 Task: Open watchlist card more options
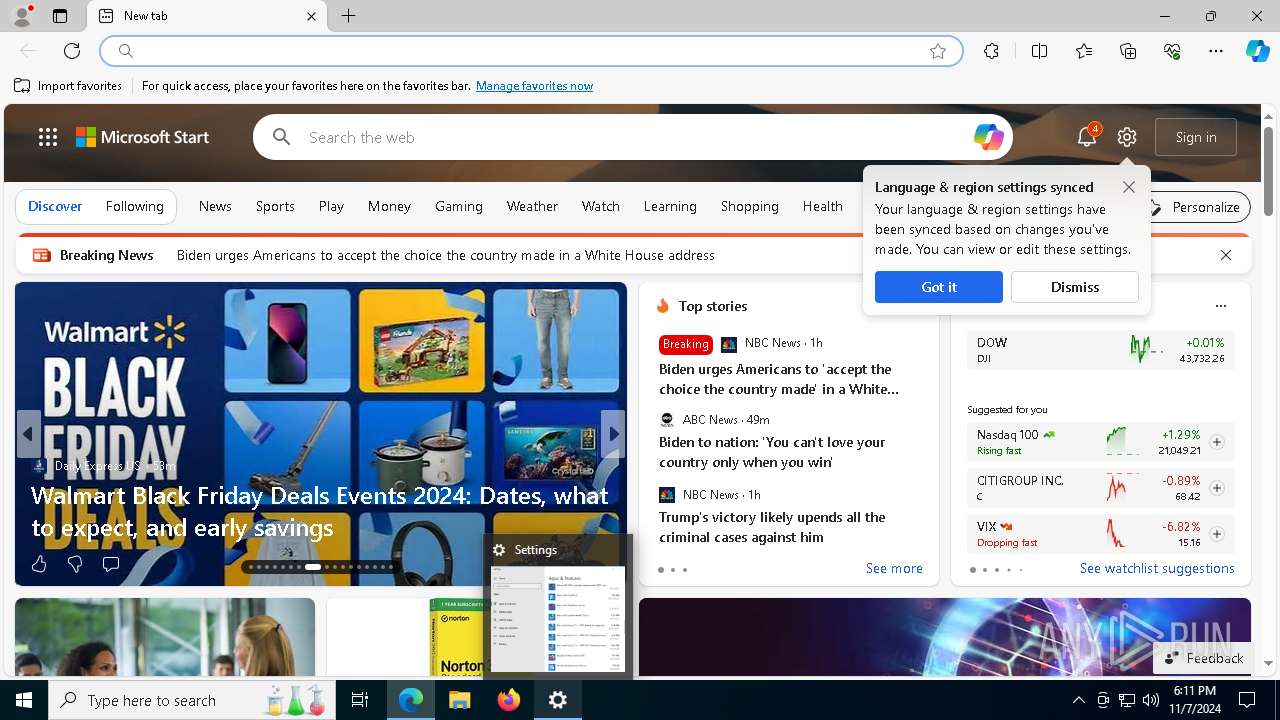pyautogui.click(x=1220, y=306)
